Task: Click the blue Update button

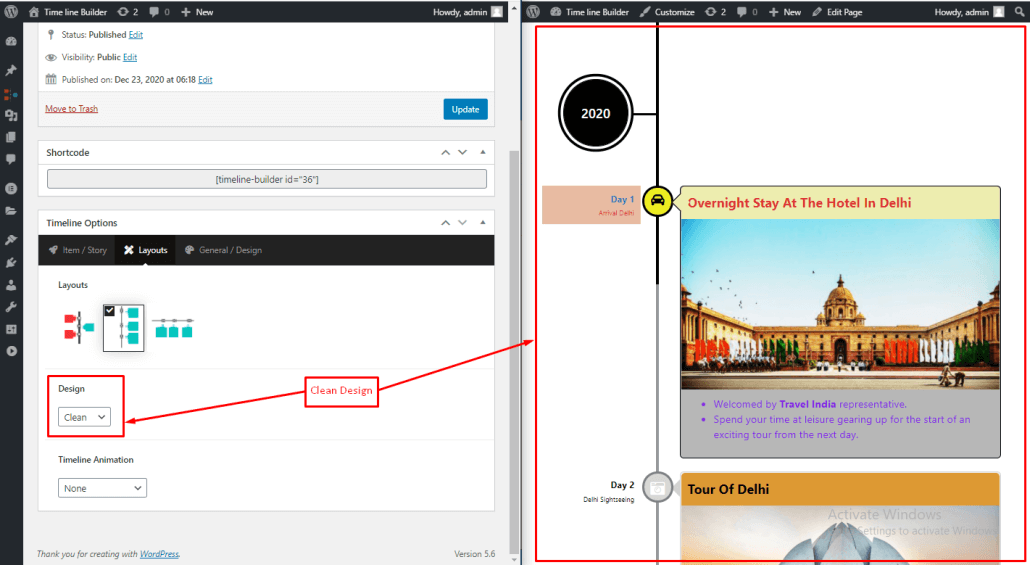Action: tap(465, 109)
